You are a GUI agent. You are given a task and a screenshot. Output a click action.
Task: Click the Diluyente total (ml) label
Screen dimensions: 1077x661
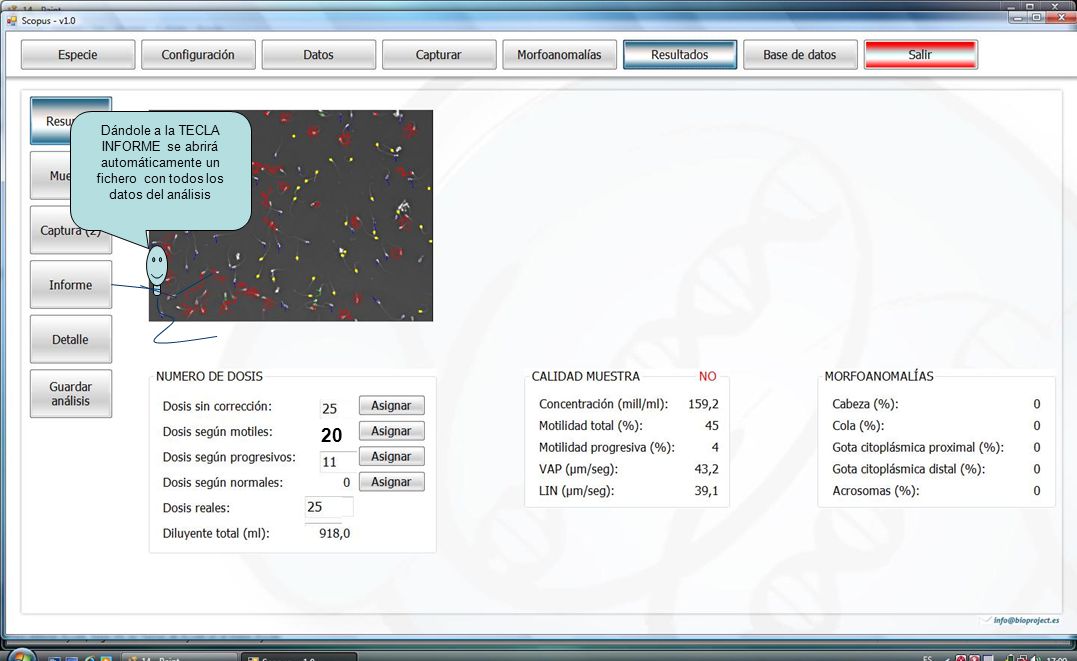[x=216, y=533]
